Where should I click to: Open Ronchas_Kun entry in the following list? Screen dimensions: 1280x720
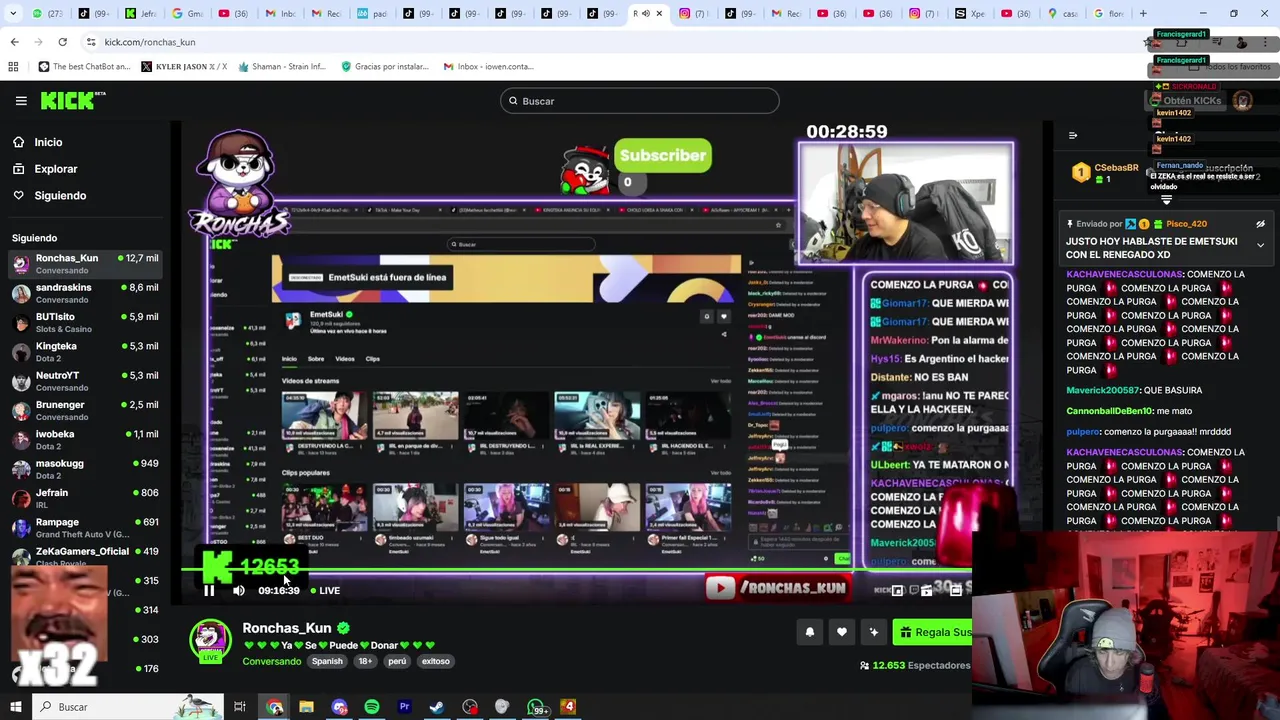pyautogui.click(x=85, y=264)
